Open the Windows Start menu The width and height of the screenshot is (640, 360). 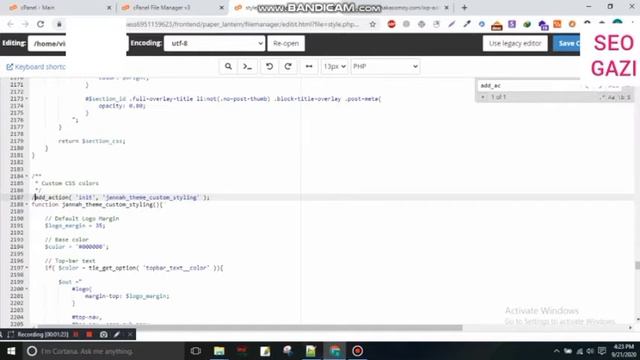coord(11,351)
